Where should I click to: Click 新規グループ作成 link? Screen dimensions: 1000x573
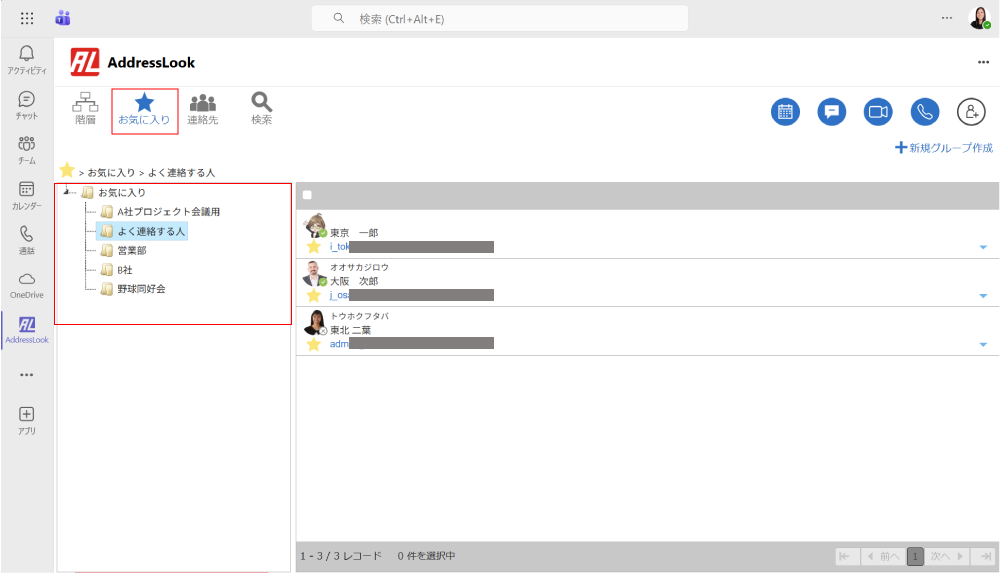pyautogui.click(x=944, y=148)
